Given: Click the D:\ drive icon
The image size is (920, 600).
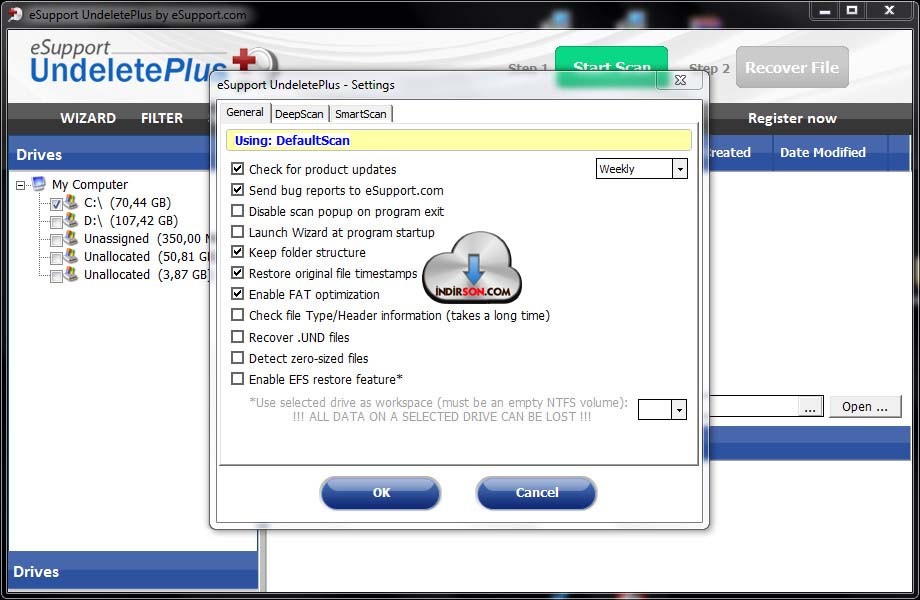Looking at the screenshot, I should [x=71, y=220].
